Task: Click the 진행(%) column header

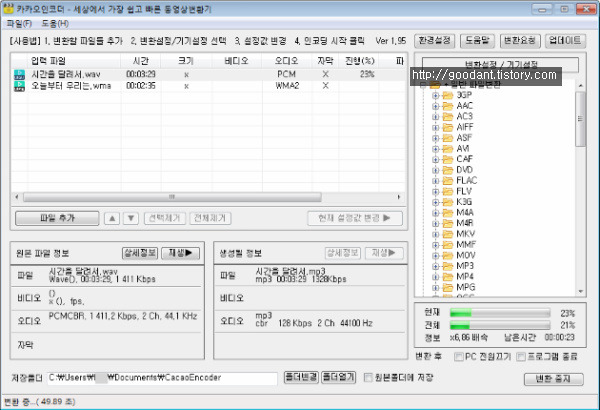Action: tap(359, 61)
